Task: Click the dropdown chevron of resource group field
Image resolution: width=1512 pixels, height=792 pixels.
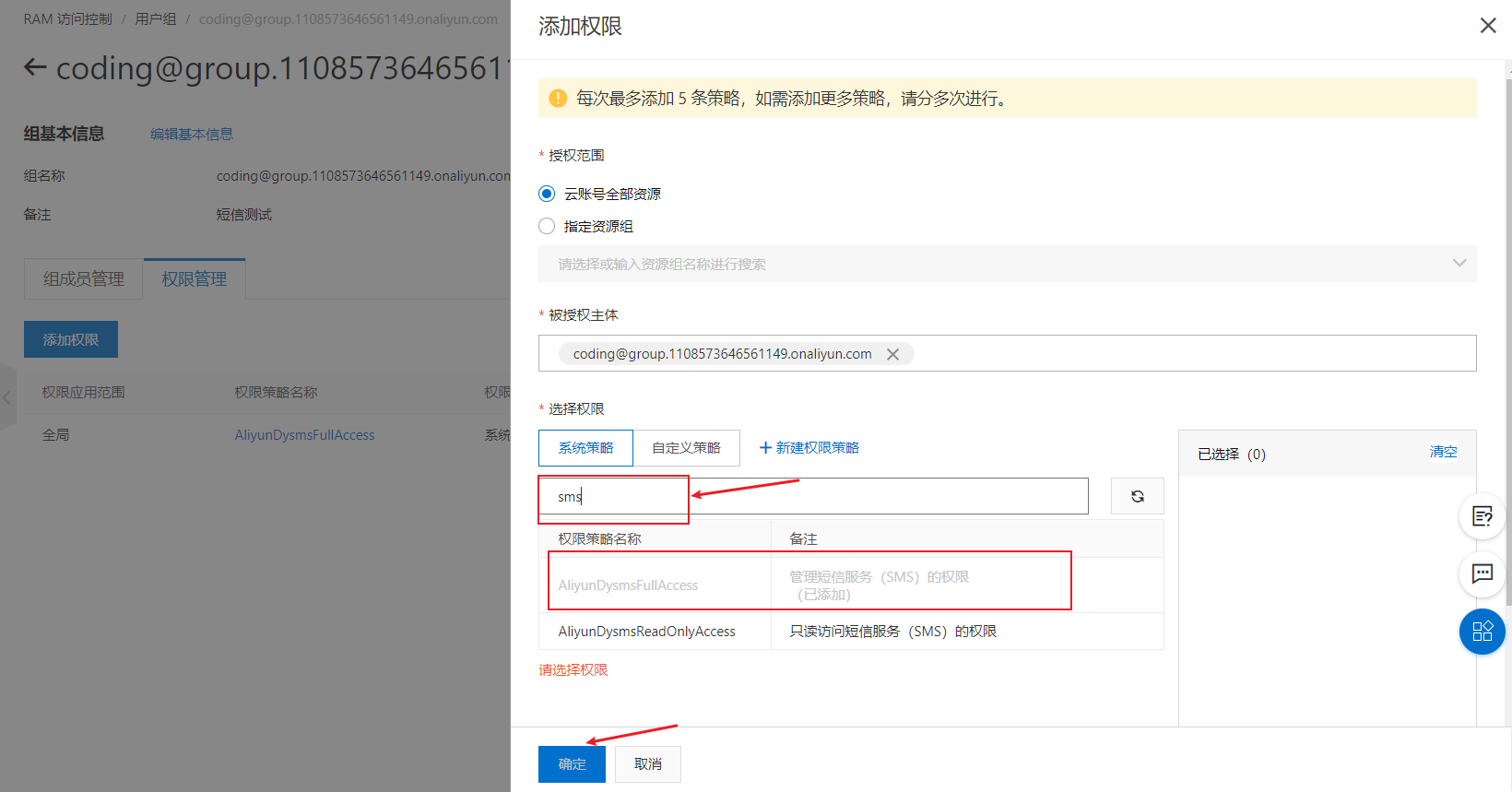Action: (1459, 264)
